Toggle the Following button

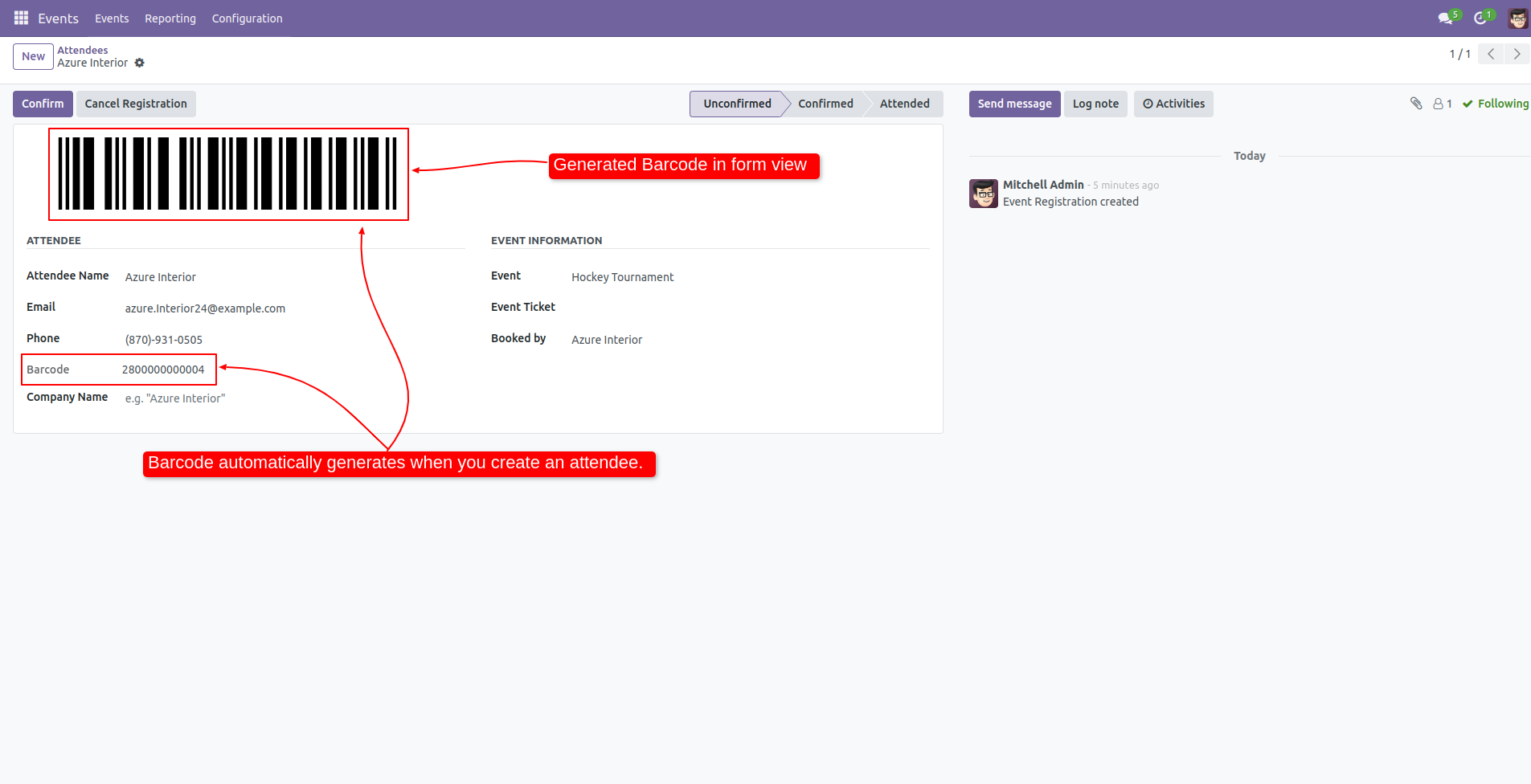pos(1496,104)
